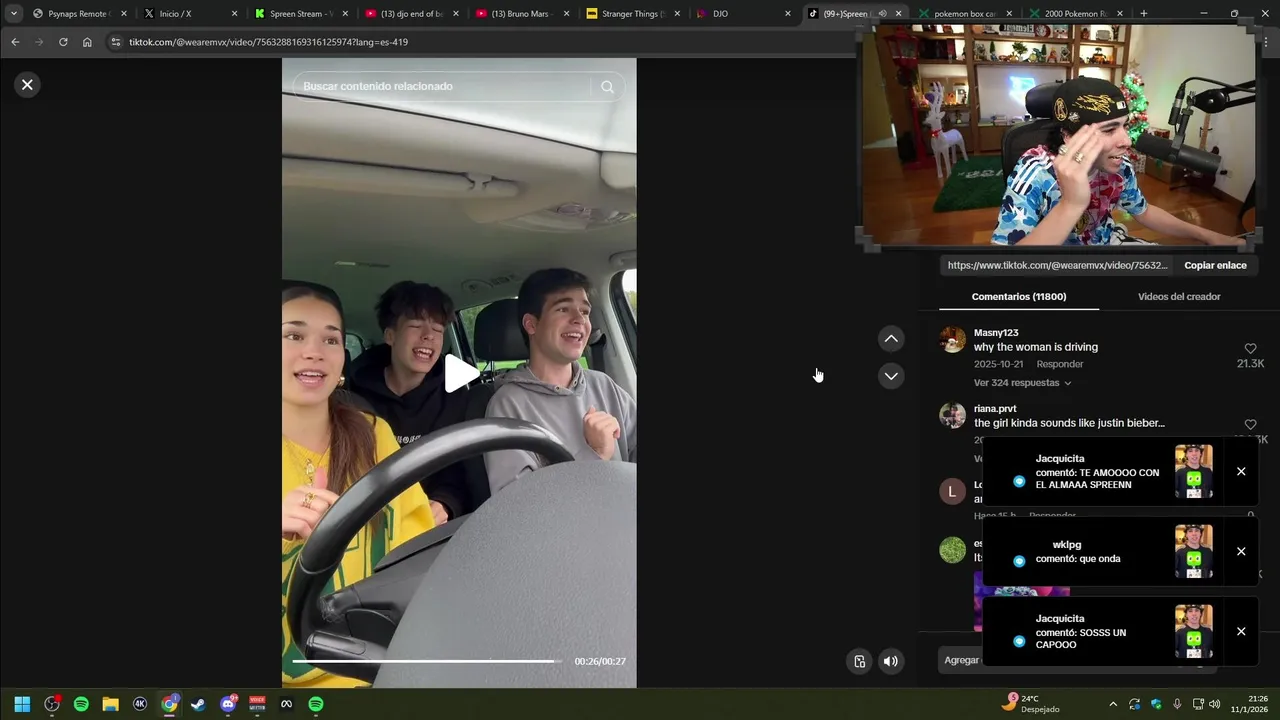Expand Ver 324 respuestas under Masny123's comment
The image size is (1280, 720).
coord(1022,383)
